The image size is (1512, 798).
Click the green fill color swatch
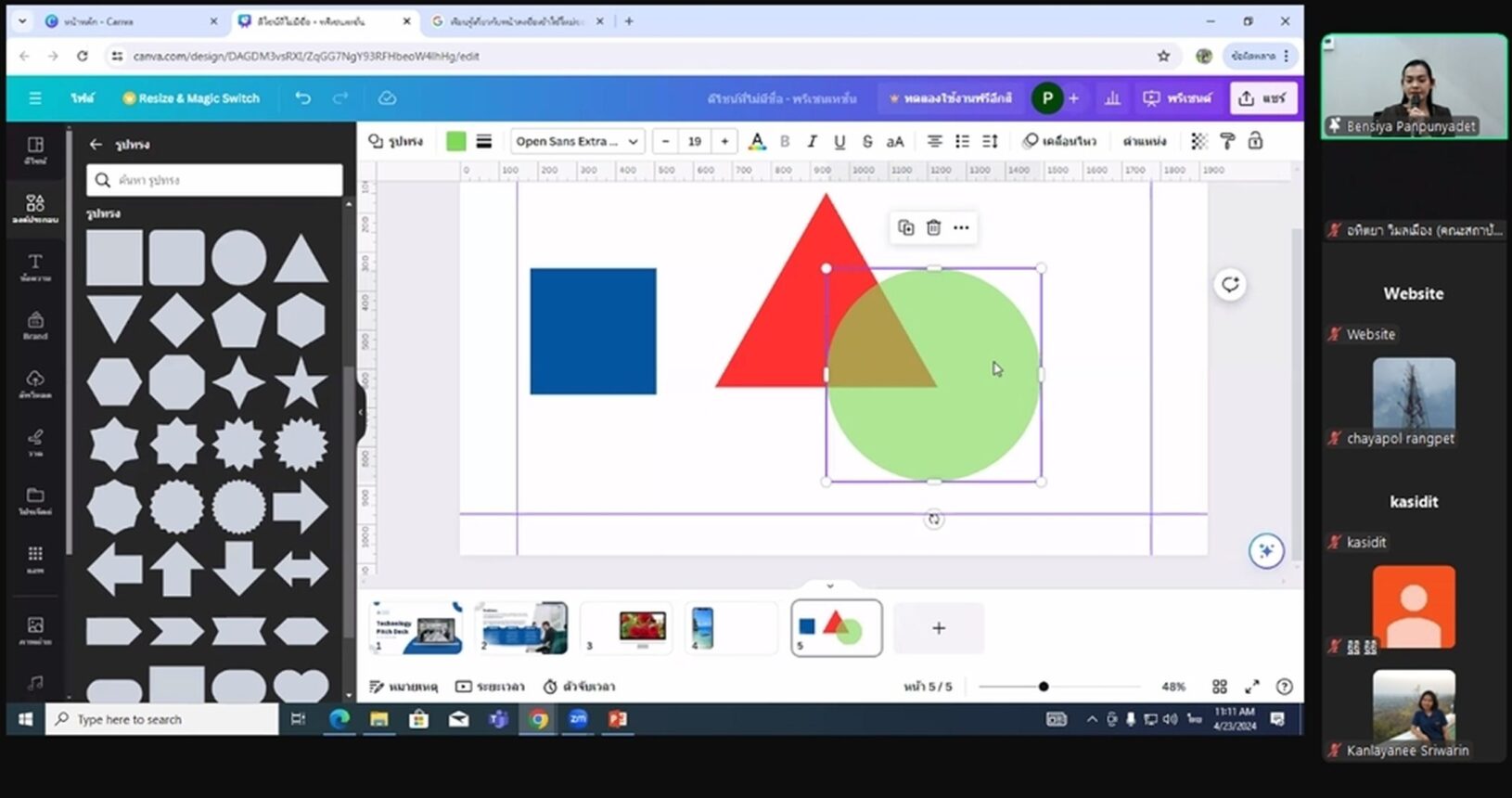pos(455,141)
